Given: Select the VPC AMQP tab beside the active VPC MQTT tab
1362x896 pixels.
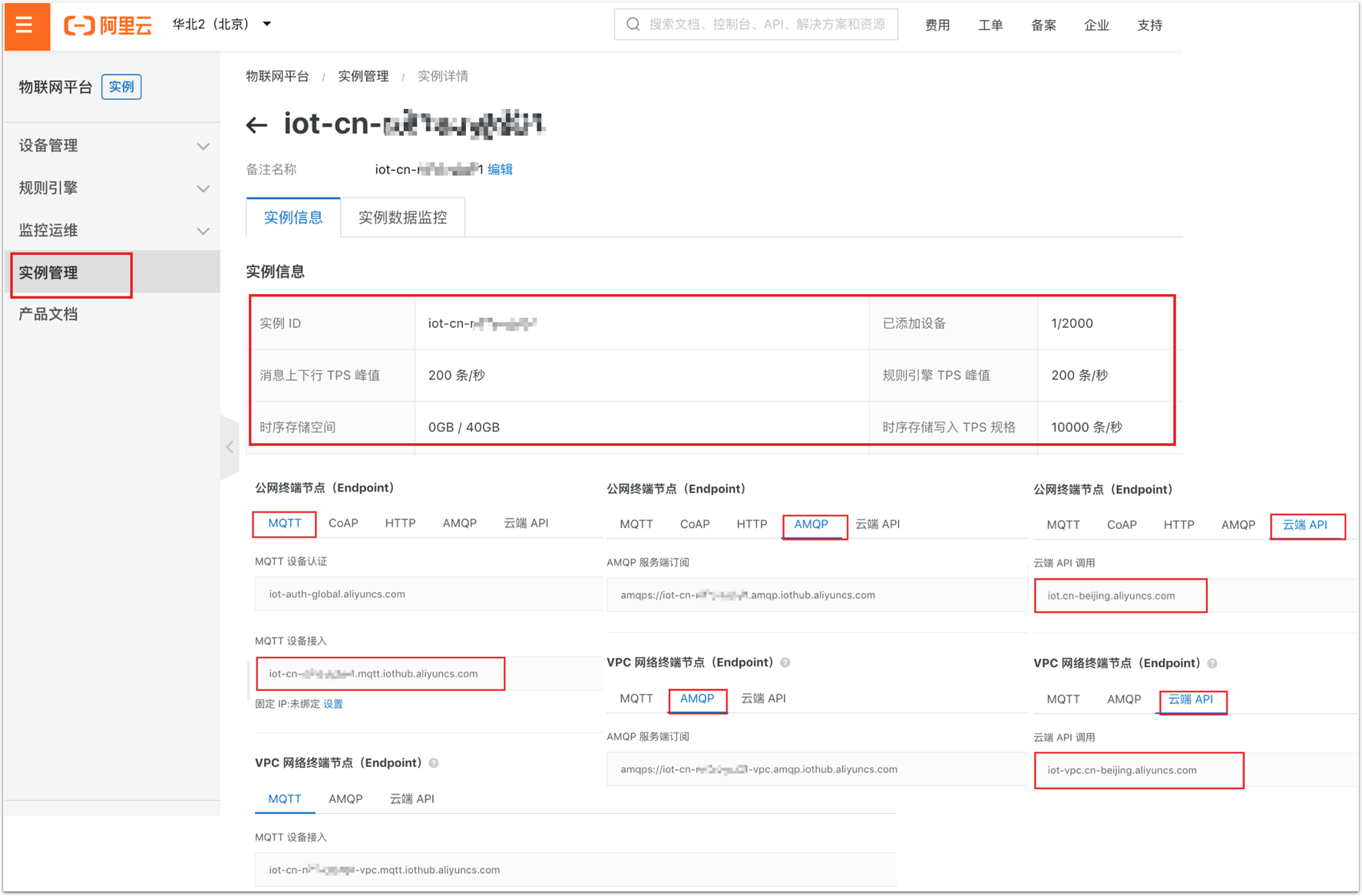Looking at the screenshot, I should coord(345,798).
